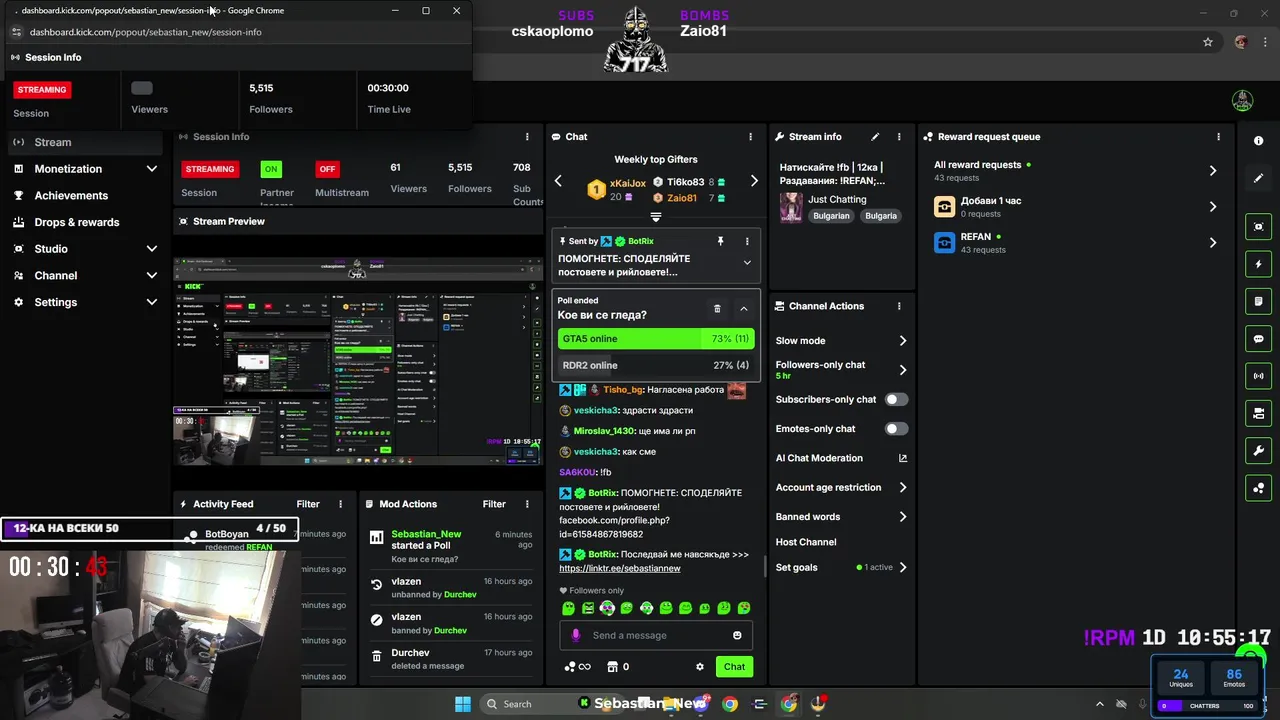Edit stream info with the pencil icon
Image resolution: width=1280 pixels, height=720 pixels.
(x=875, y=137)
